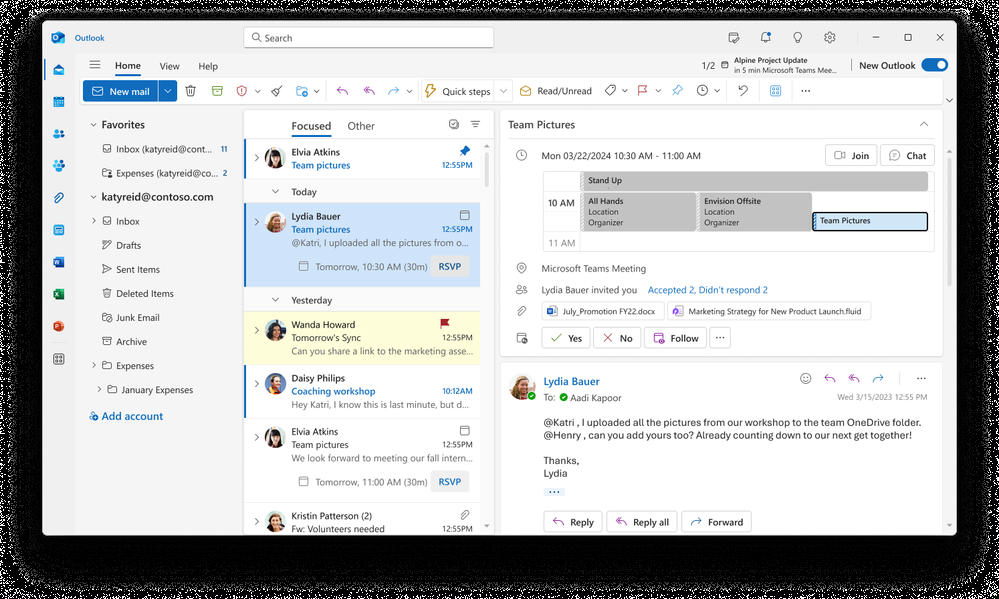This screenshot has height=599, width=999.
Task: Open the Files attachment icon in sidebar
Action: (59, 198)
